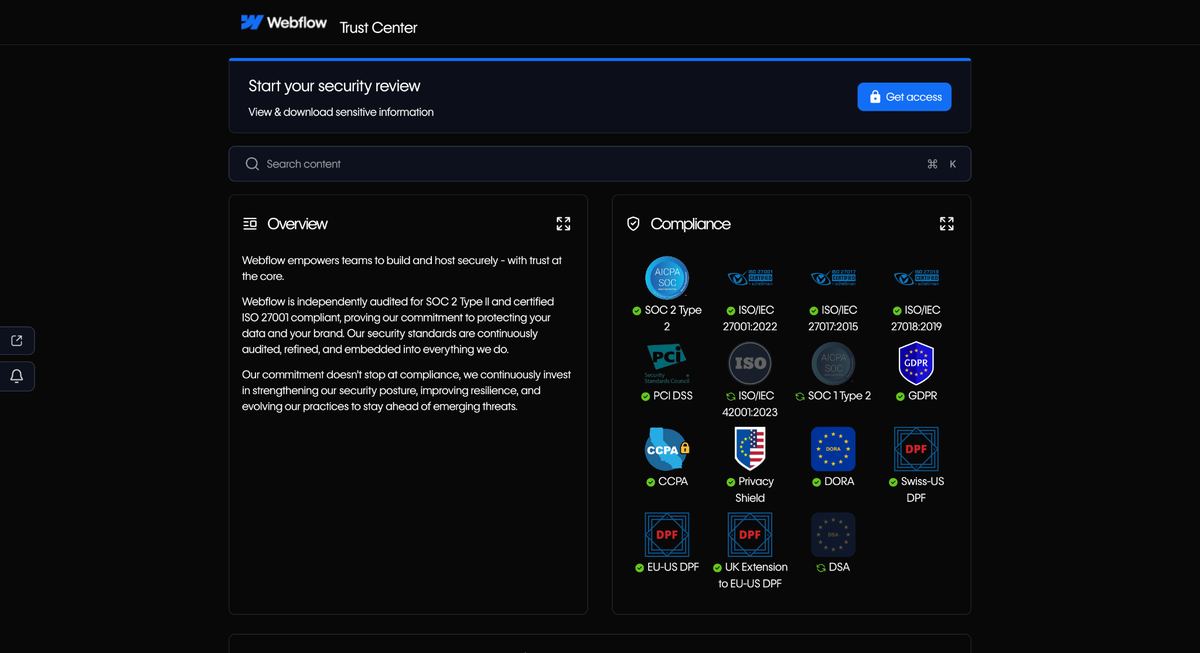Viewport: 1200px width, 653px height.
Task: Click the SOC 1 Type 2 label text
Action: click(x=839, y=396)
